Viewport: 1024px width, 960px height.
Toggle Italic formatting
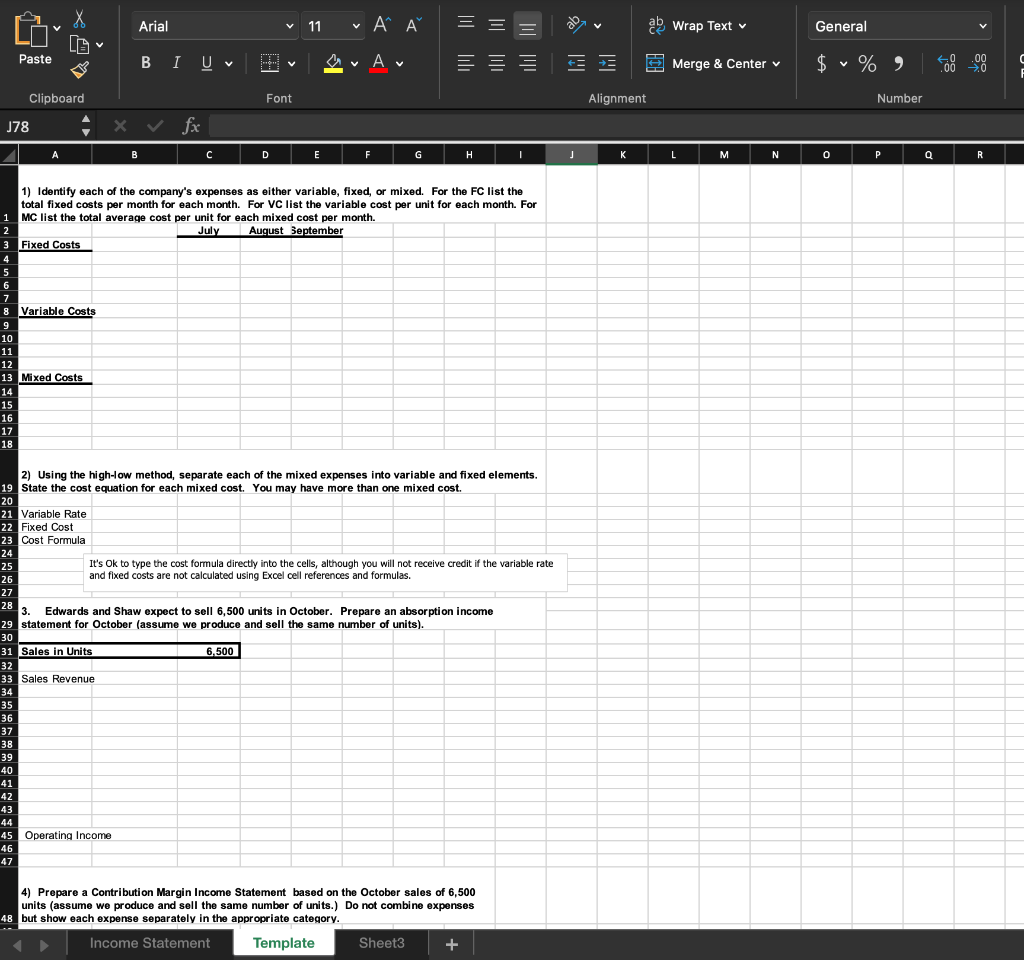[176, 63]
